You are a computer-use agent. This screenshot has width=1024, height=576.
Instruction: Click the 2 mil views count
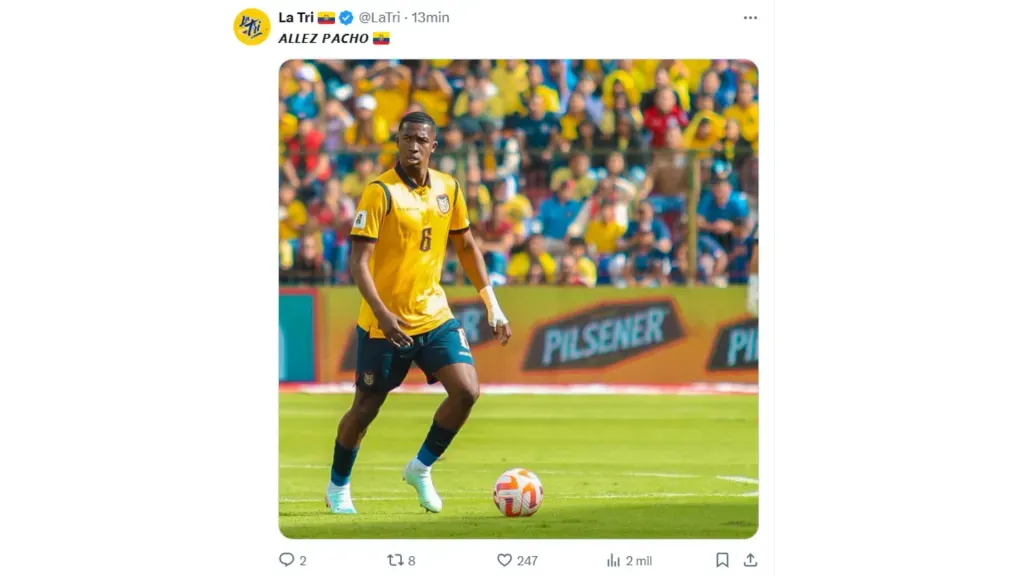(x=639, y=560)
